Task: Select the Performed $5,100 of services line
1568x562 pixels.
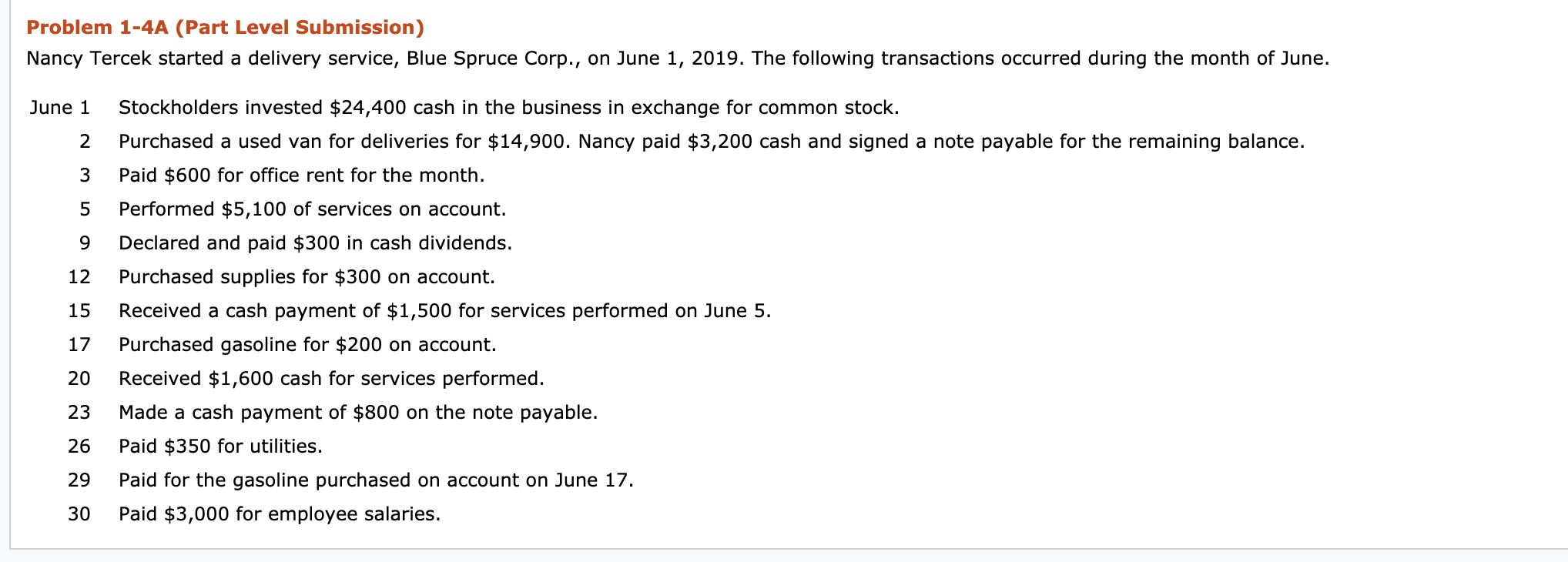Action: 313,209
